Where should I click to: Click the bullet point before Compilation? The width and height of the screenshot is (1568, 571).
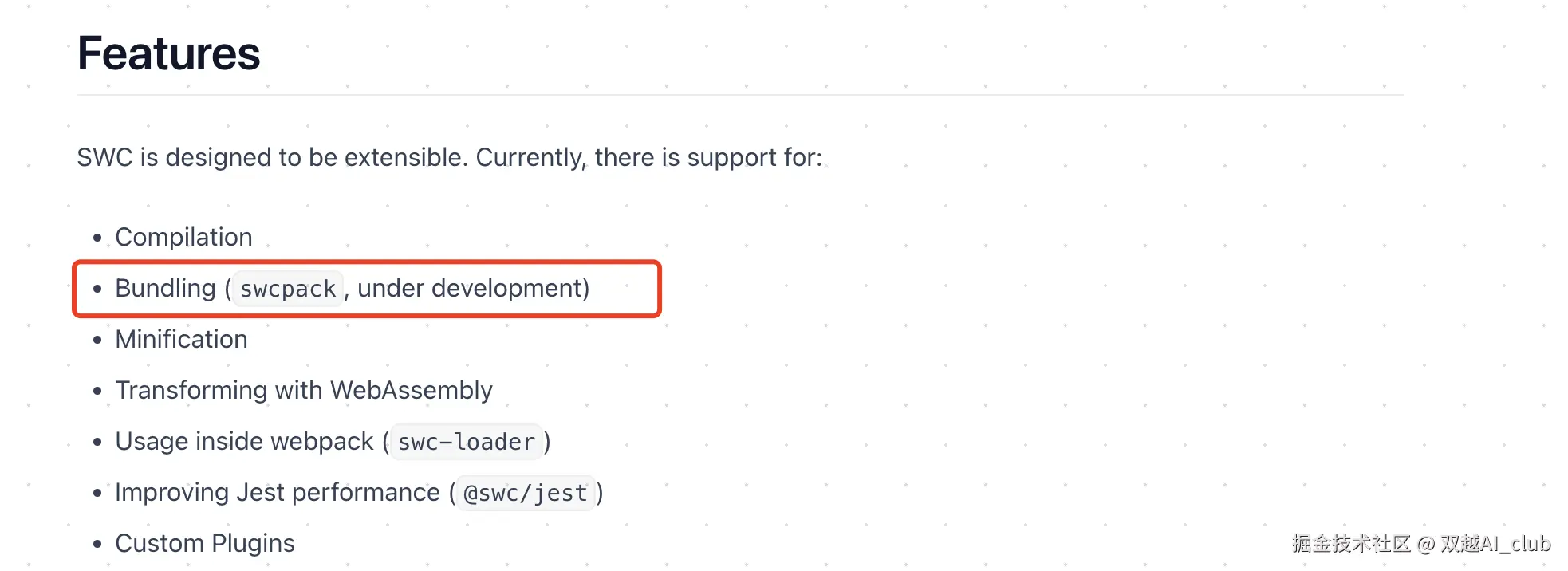(x=97, y=238)
